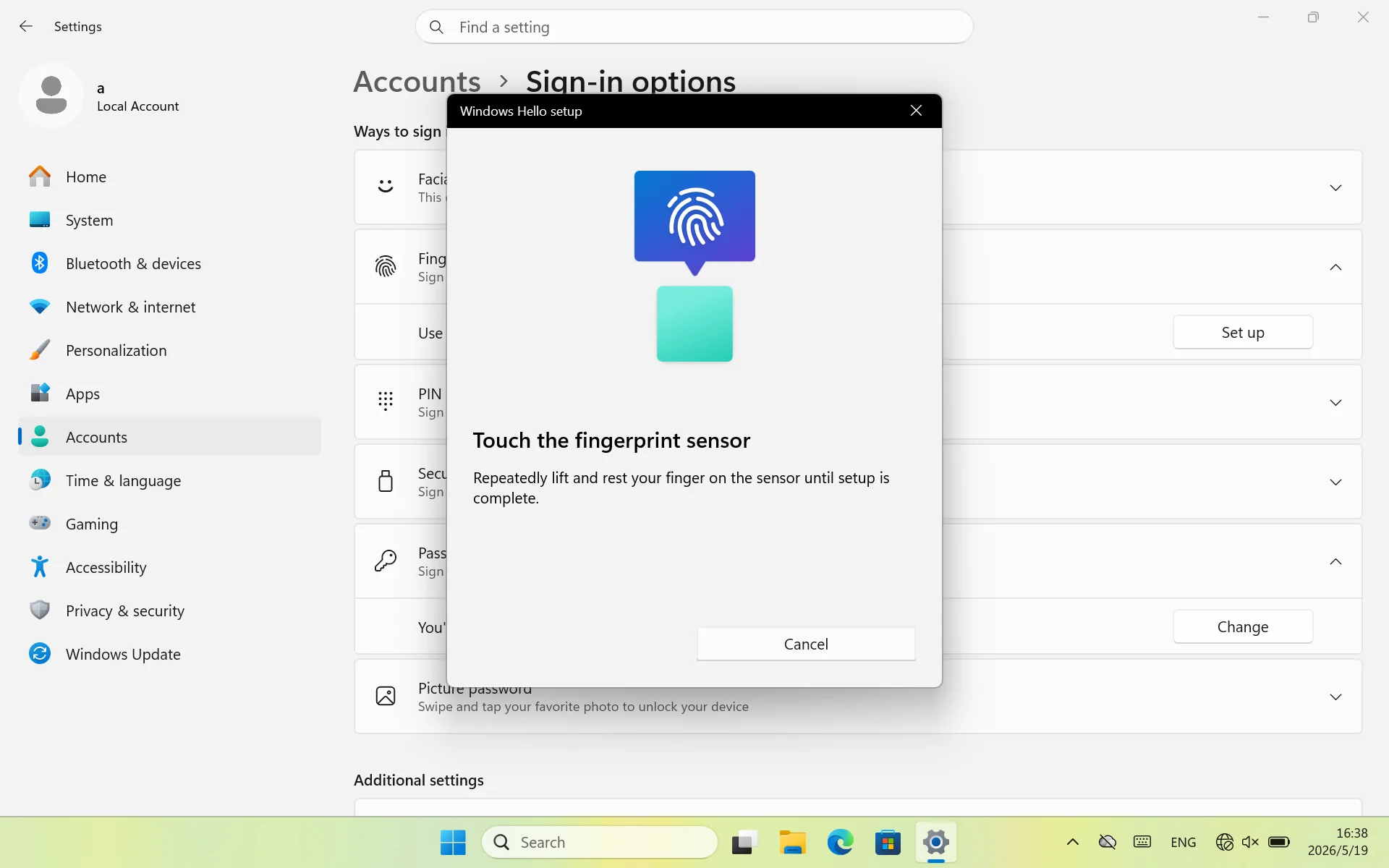This screenshot has height=868, width=1389.
Task: Expand the Facial recognition section
Action: coord(1335,188)
